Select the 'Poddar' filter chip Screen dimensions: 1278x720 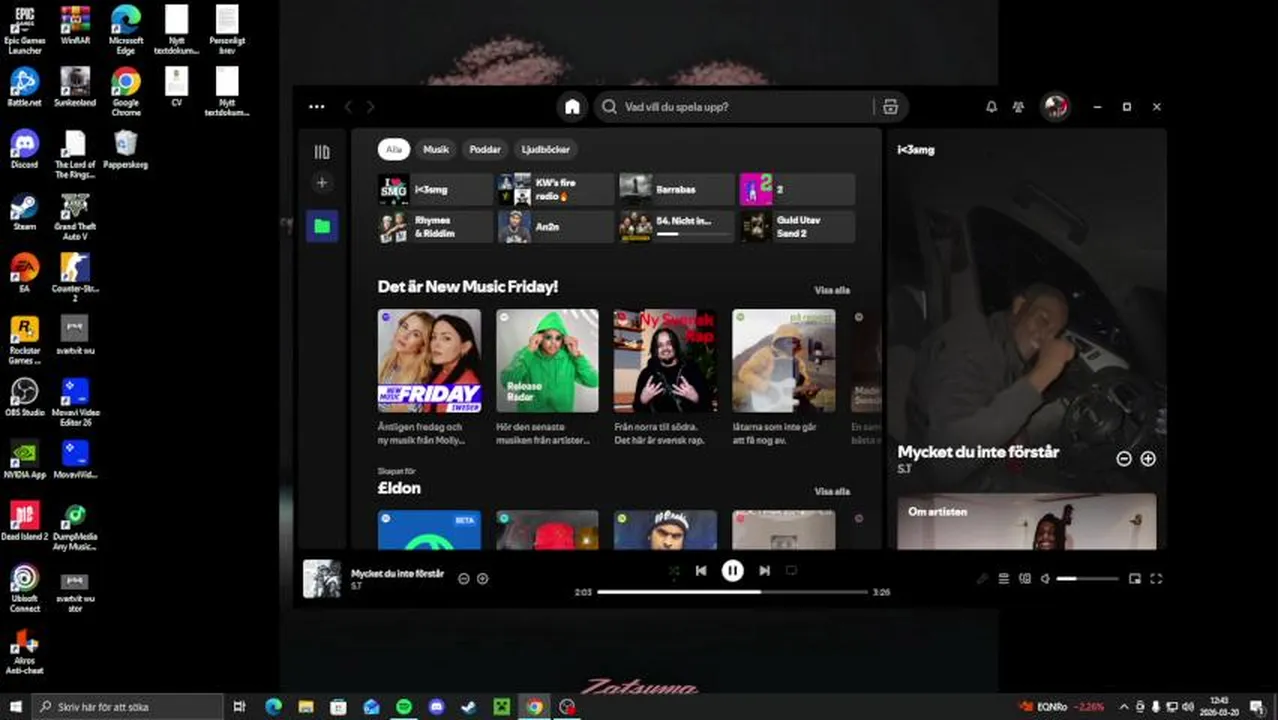tap(485, 149)
